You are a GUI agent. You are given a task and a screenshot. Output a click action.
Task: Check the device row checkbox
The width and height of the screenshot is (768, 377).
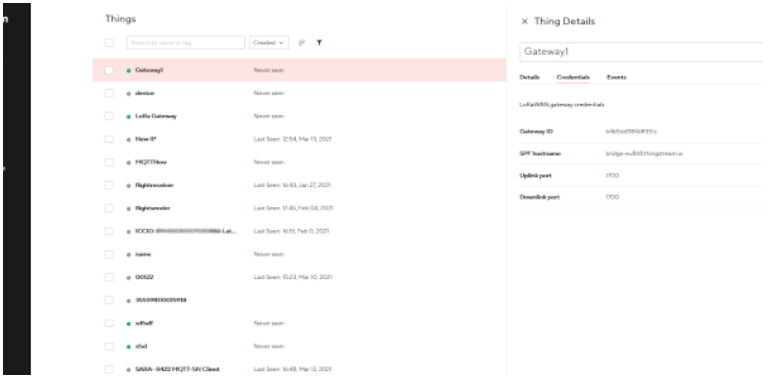click(x=109, y=94)
